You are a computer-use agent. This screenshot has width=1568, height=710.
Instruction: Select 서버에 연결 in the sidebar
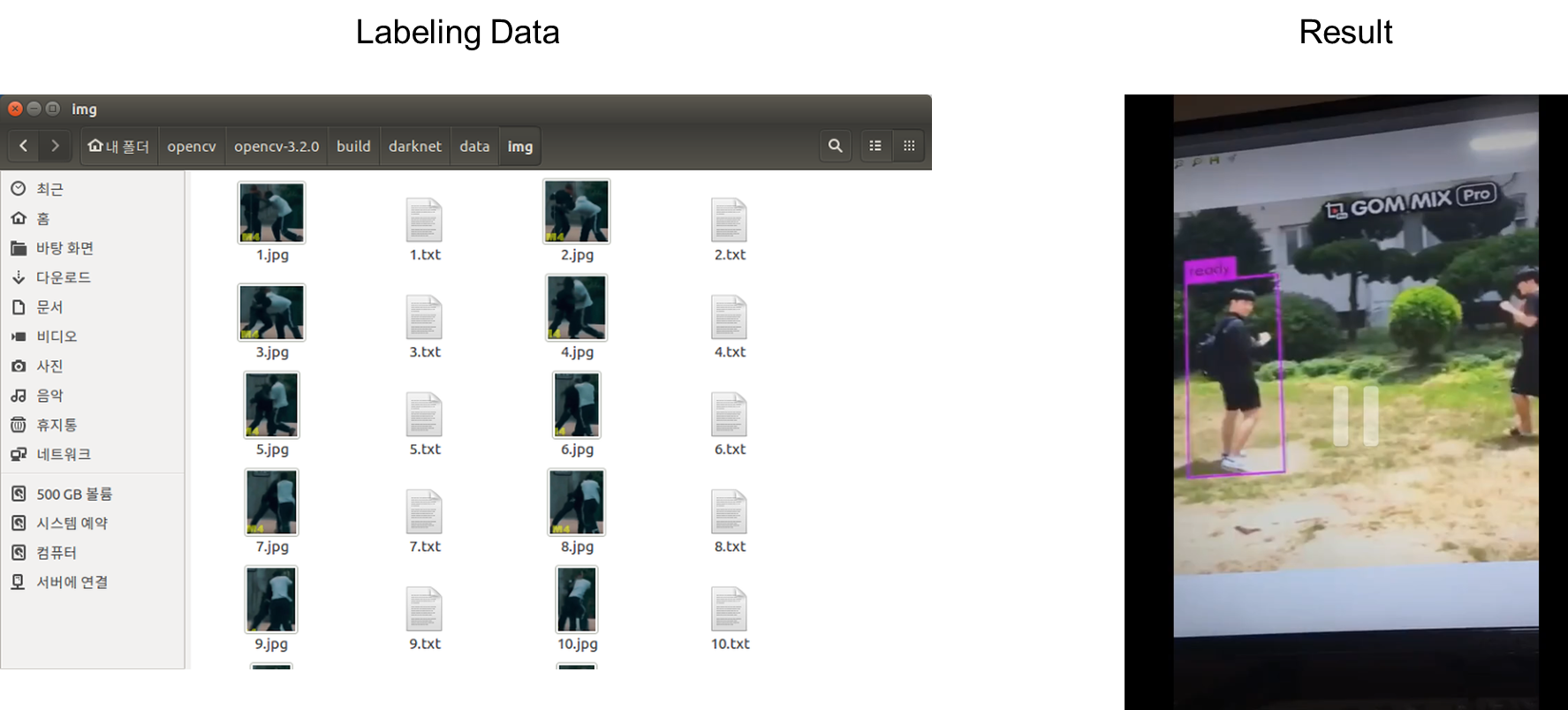point(72,582)
